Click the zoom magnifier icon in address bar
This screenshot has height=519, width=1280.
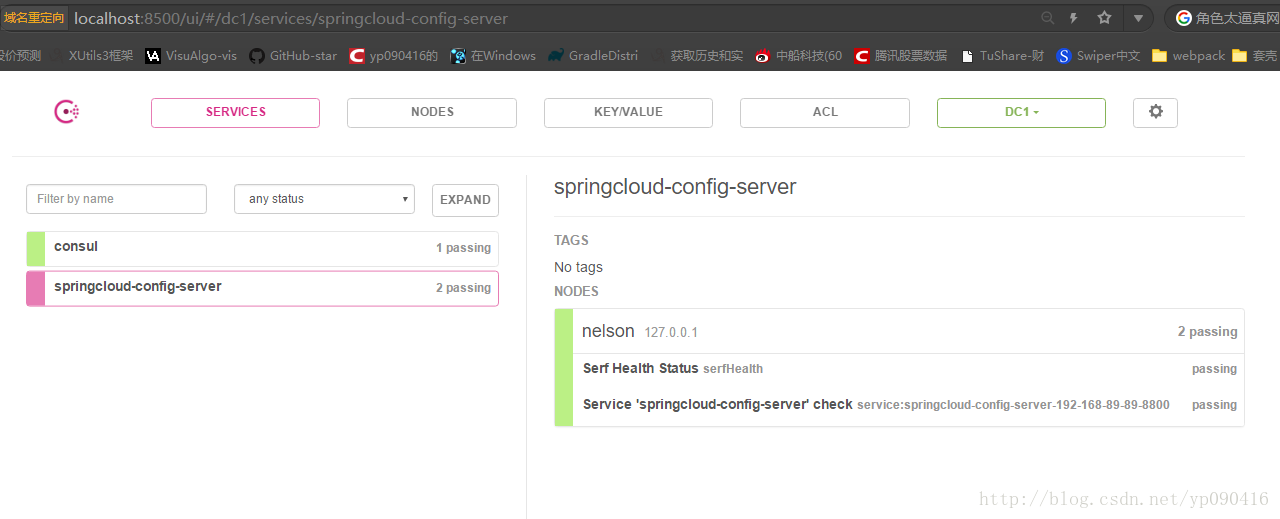click(x=1047, y=18)
